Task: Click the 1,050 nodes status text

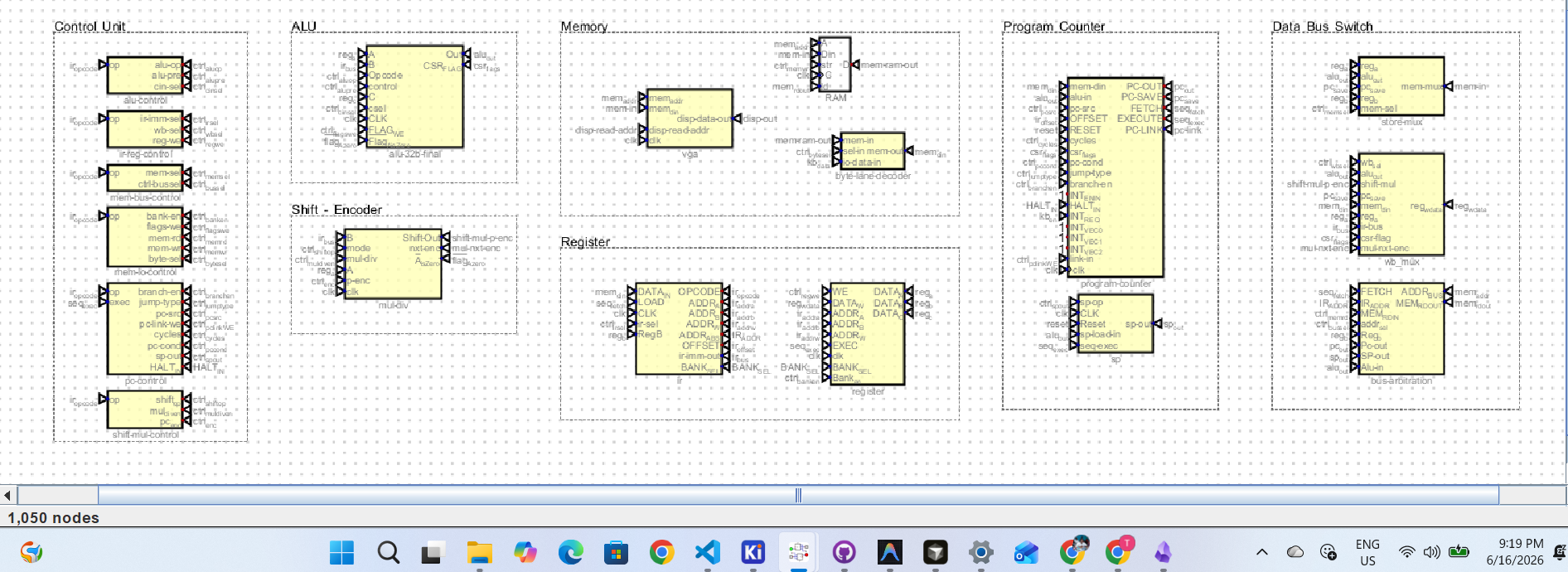Action: pos(54,517)
